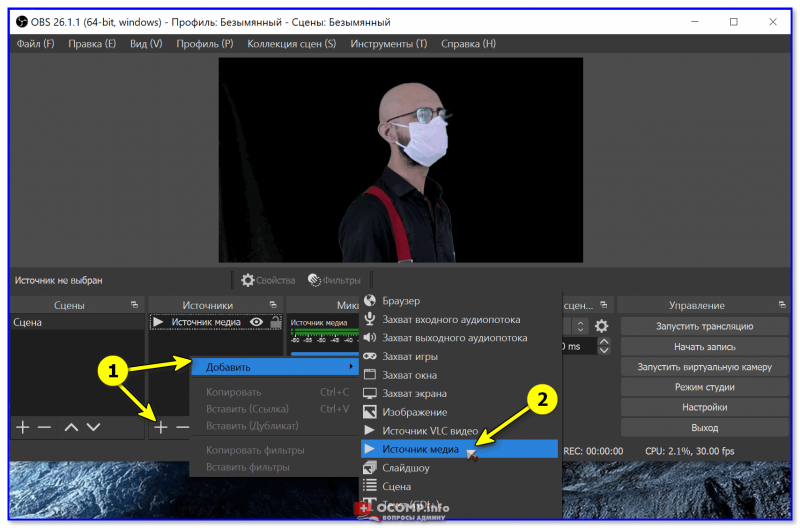Open the Правка (E) menu
The height and width of the screenshot is (528, 800).
click(x=92, y=44)
